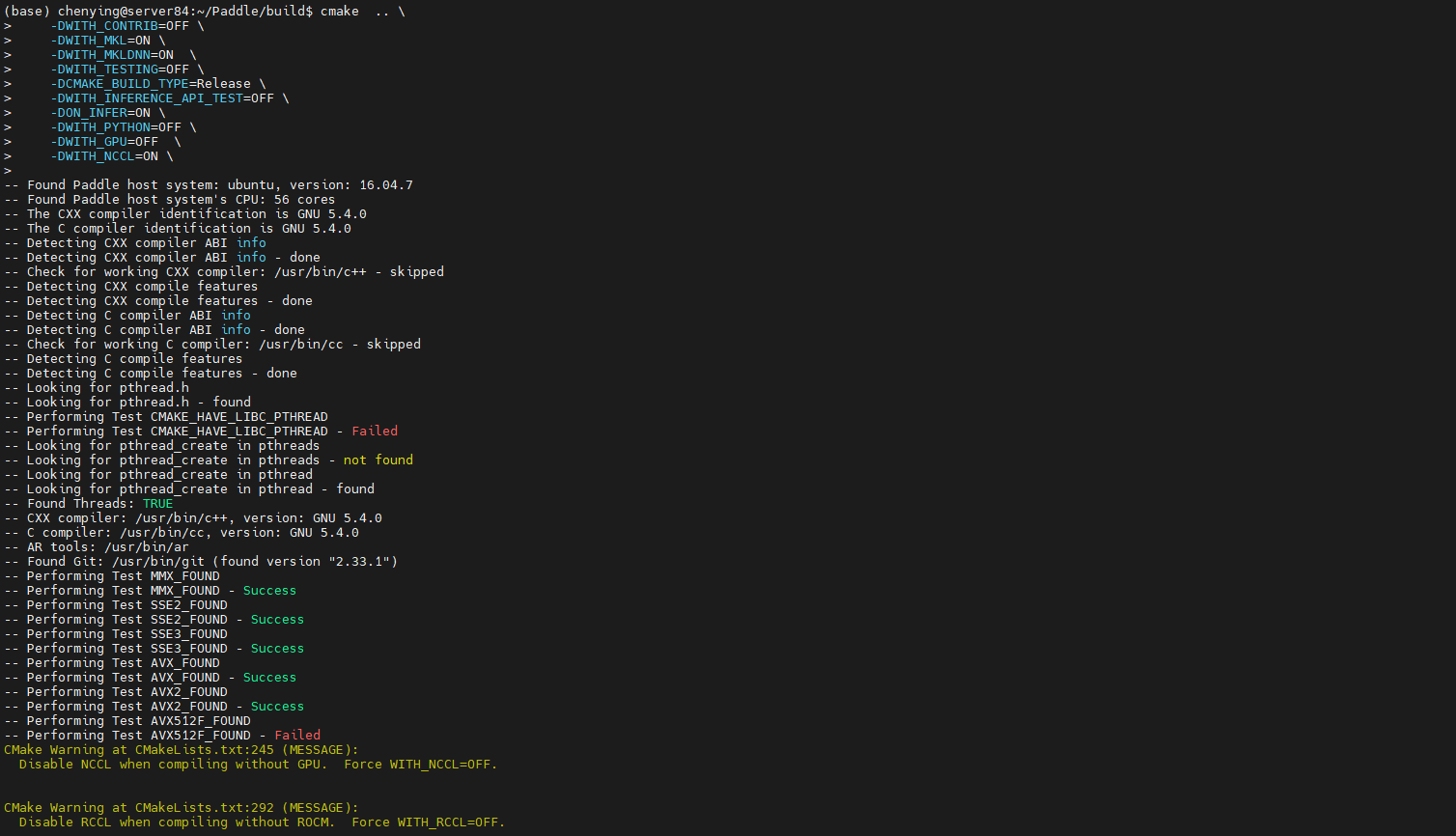Click 'Looking for pthread.h - found' line
The width and height of the screenshot is (1456, 836).
pos(127,403)
